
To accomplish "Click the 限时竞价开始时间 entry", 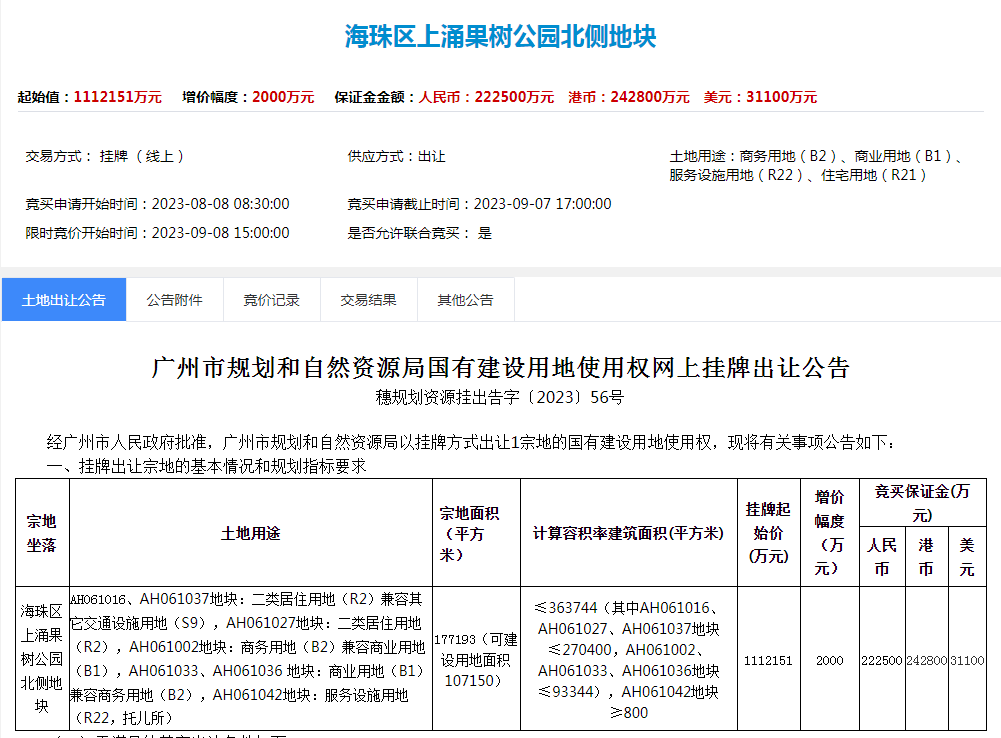I will point(155,232).
